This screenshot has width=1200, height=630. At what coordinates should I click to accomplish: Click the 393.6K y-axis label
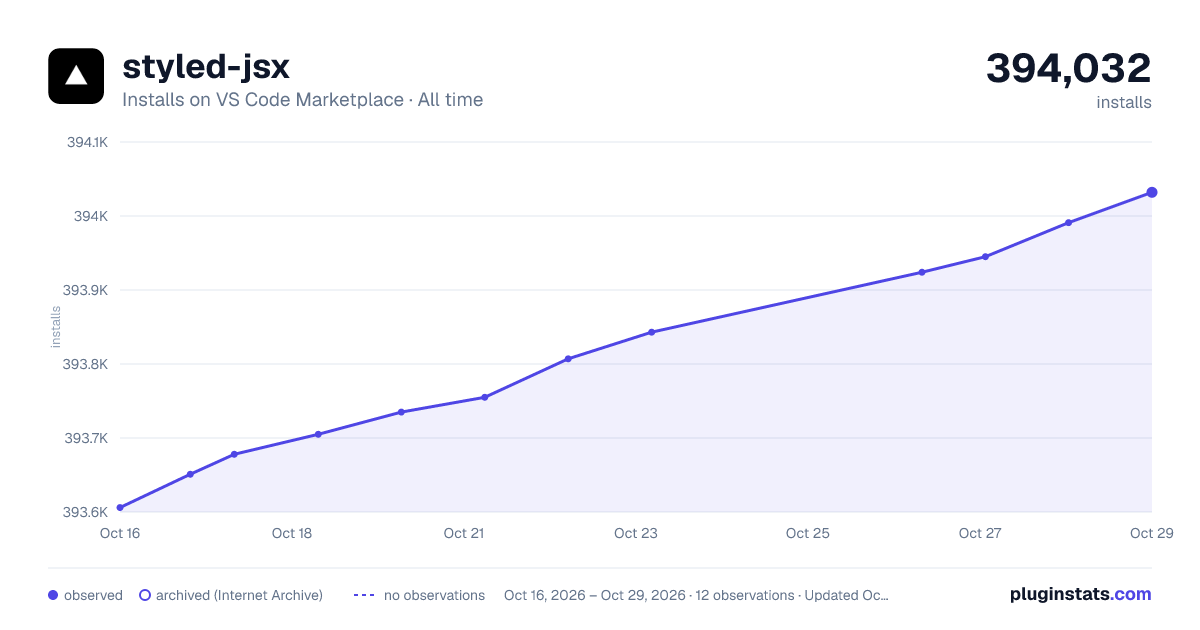(x=85, y=512)
